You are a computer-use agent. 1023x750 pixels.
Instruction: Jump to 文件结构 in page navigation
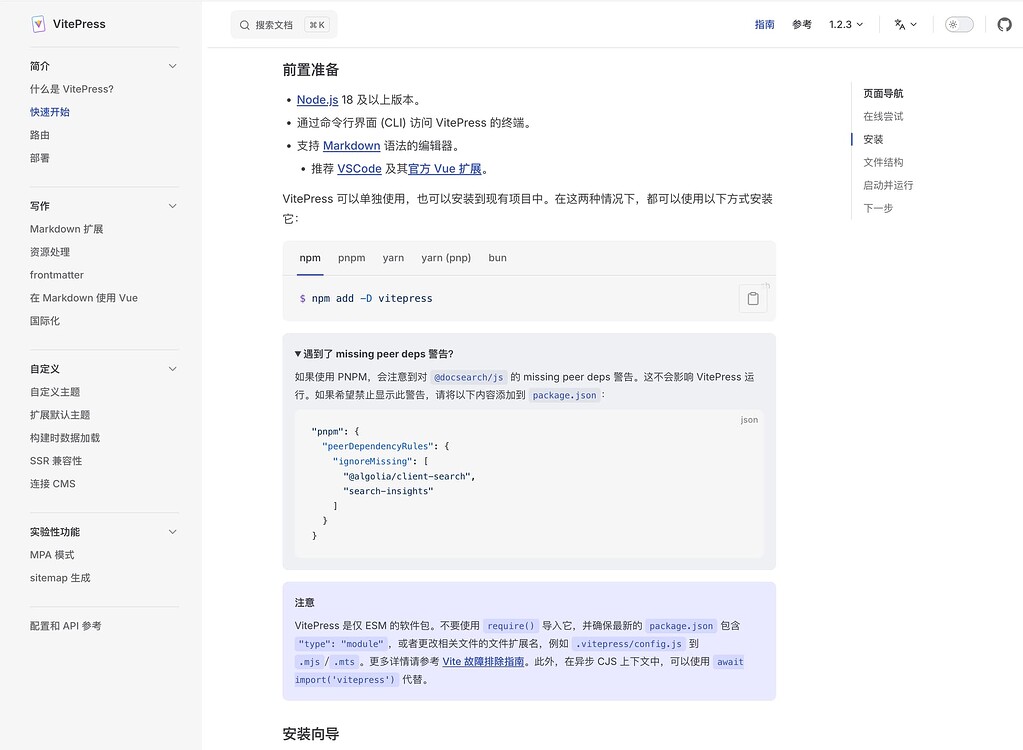pos(884,162)
